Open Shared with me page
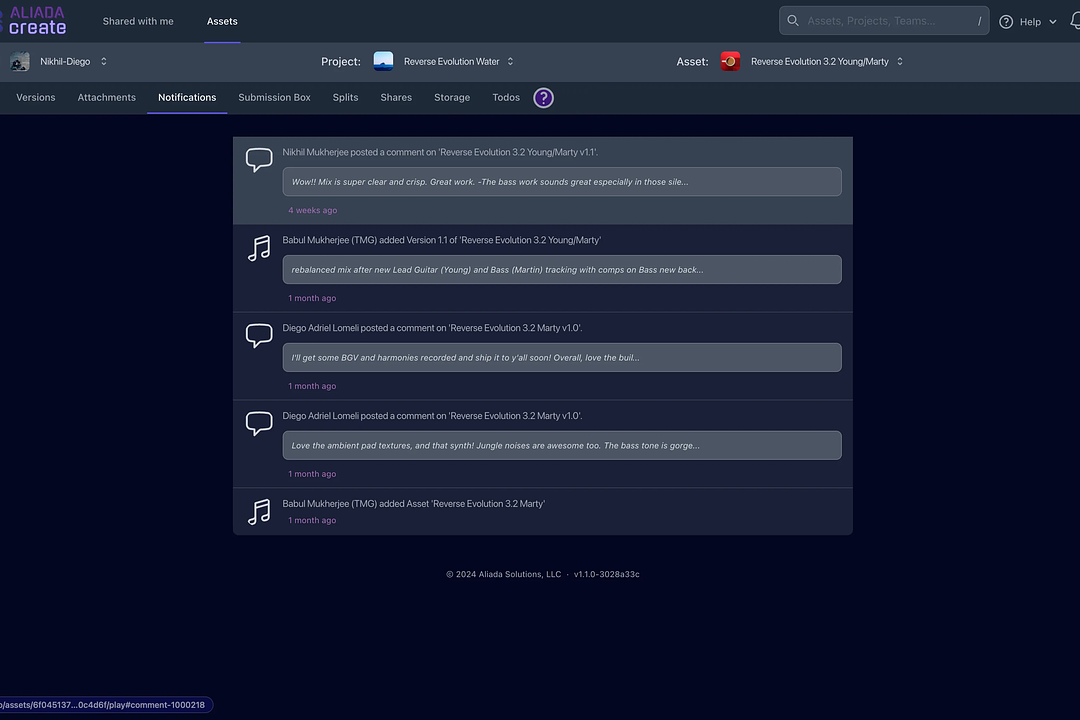Image resolution: width=1080 pixels, height=720 pixels. [138, 21]
